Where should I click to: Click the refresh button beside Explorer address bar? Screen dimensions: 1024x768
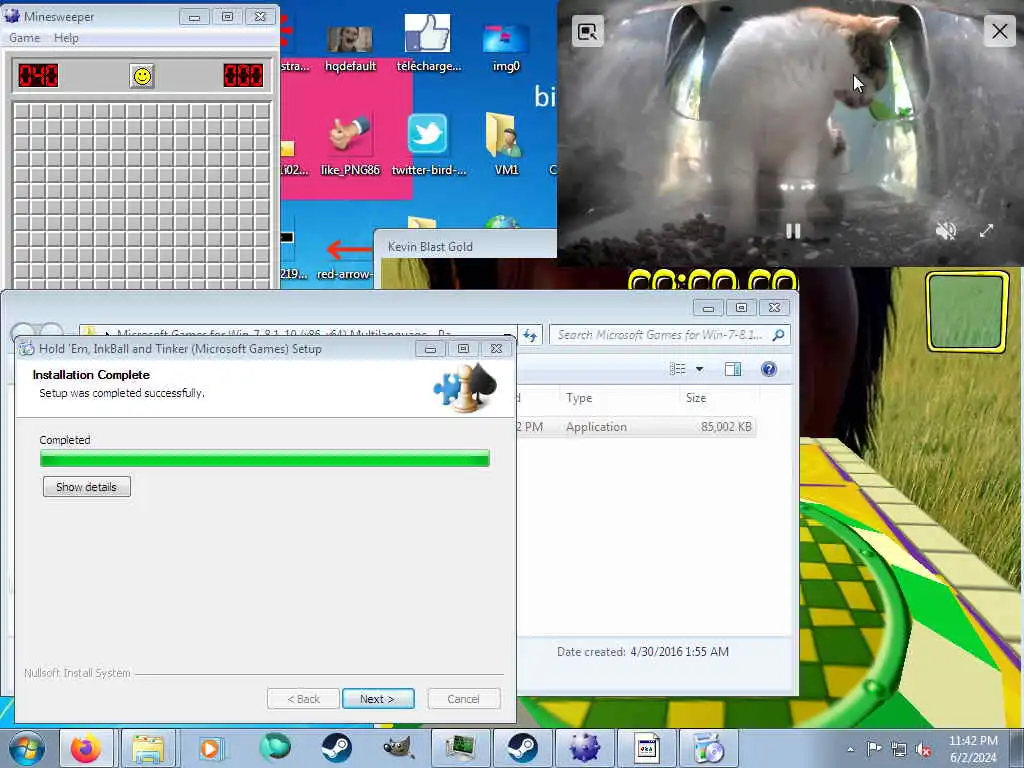pyautogui.click(x=530, y=335)
